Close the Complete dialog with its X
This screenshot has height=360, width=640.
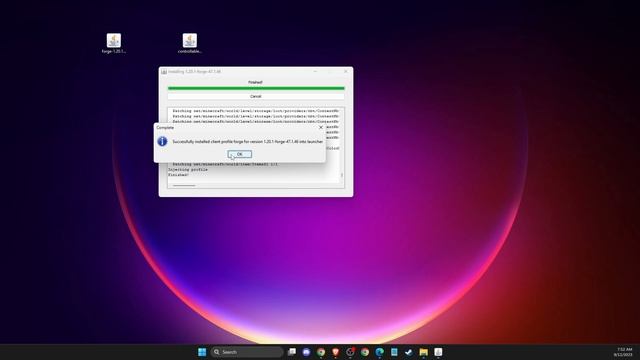[321, 128]
